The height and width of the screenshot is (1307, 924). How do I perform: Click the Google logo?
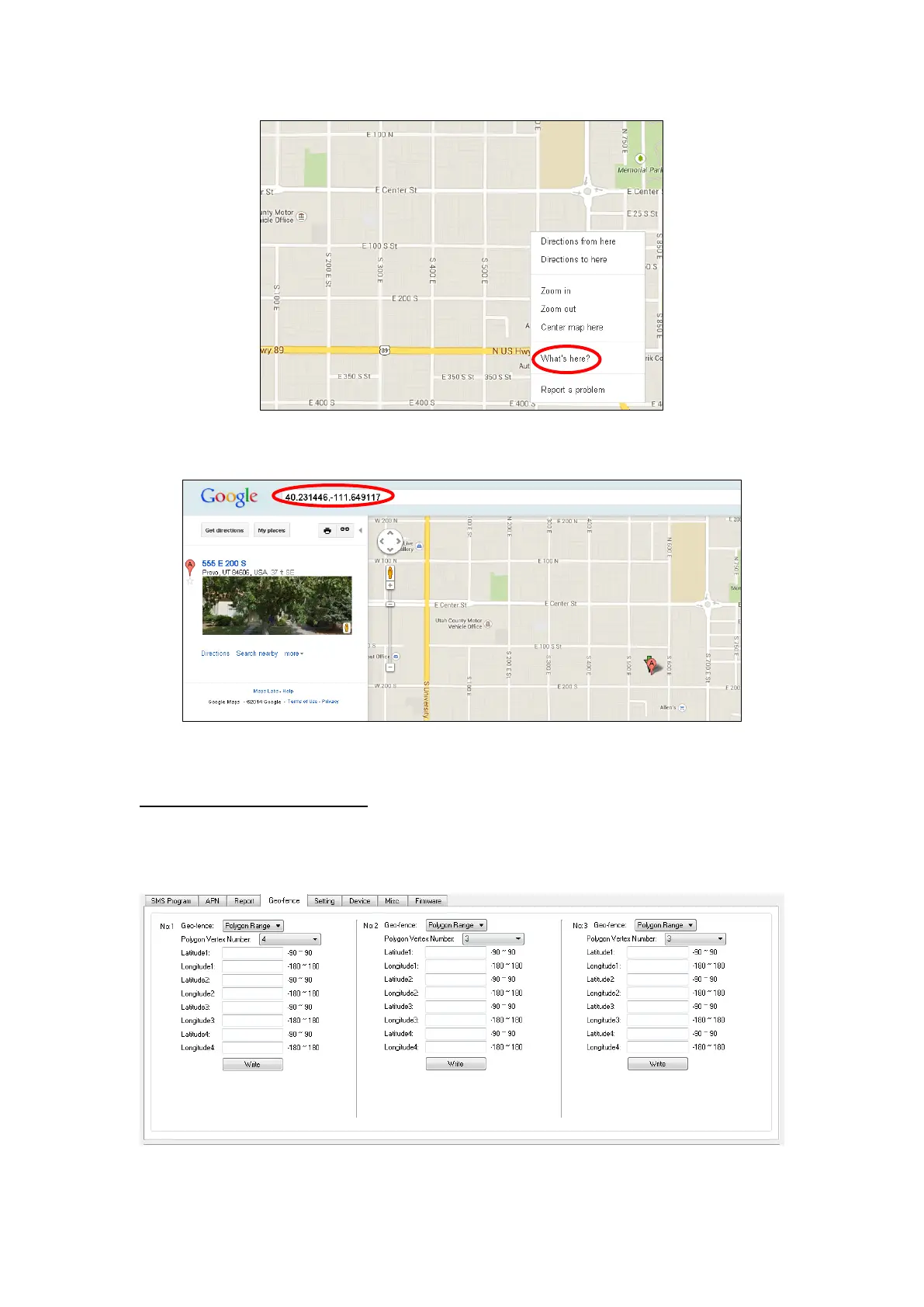tap(229, 497)
